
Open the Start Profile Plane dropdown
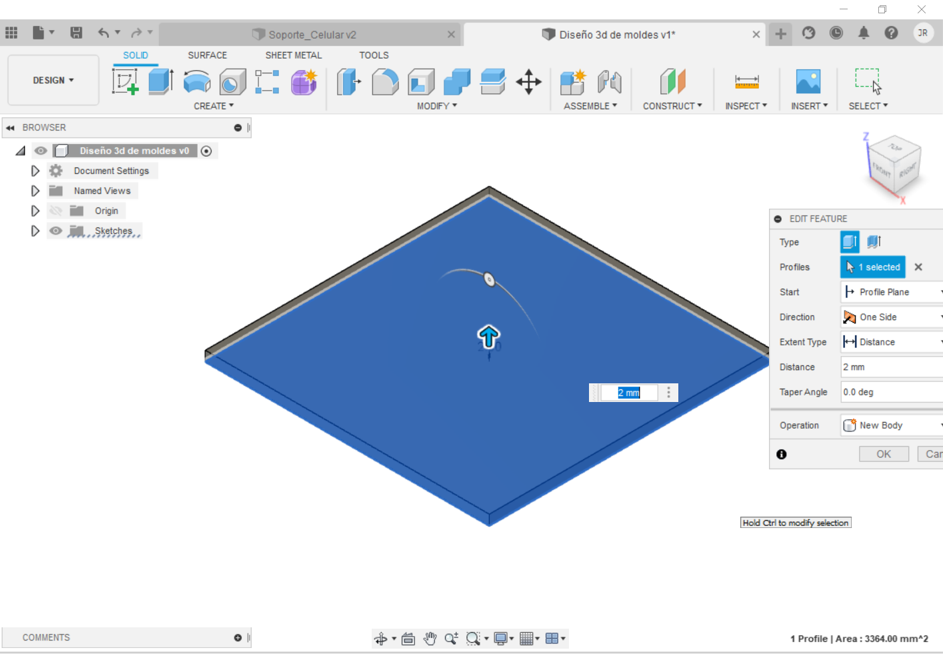(891, 292)
